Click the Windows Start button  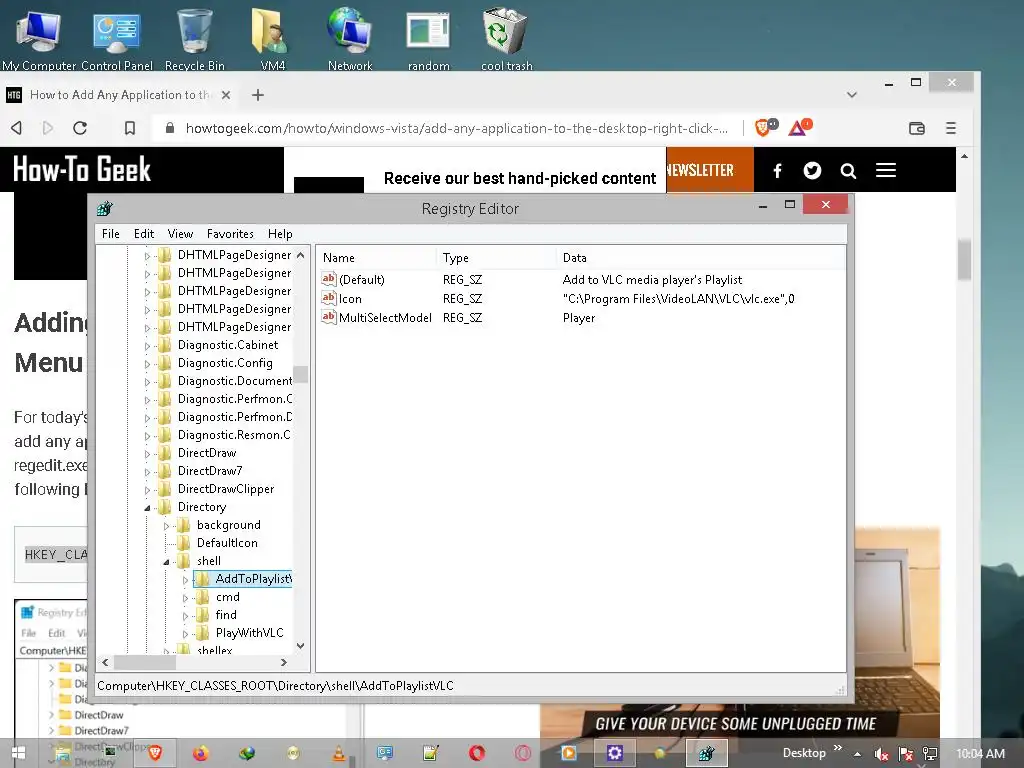(18, 754)
